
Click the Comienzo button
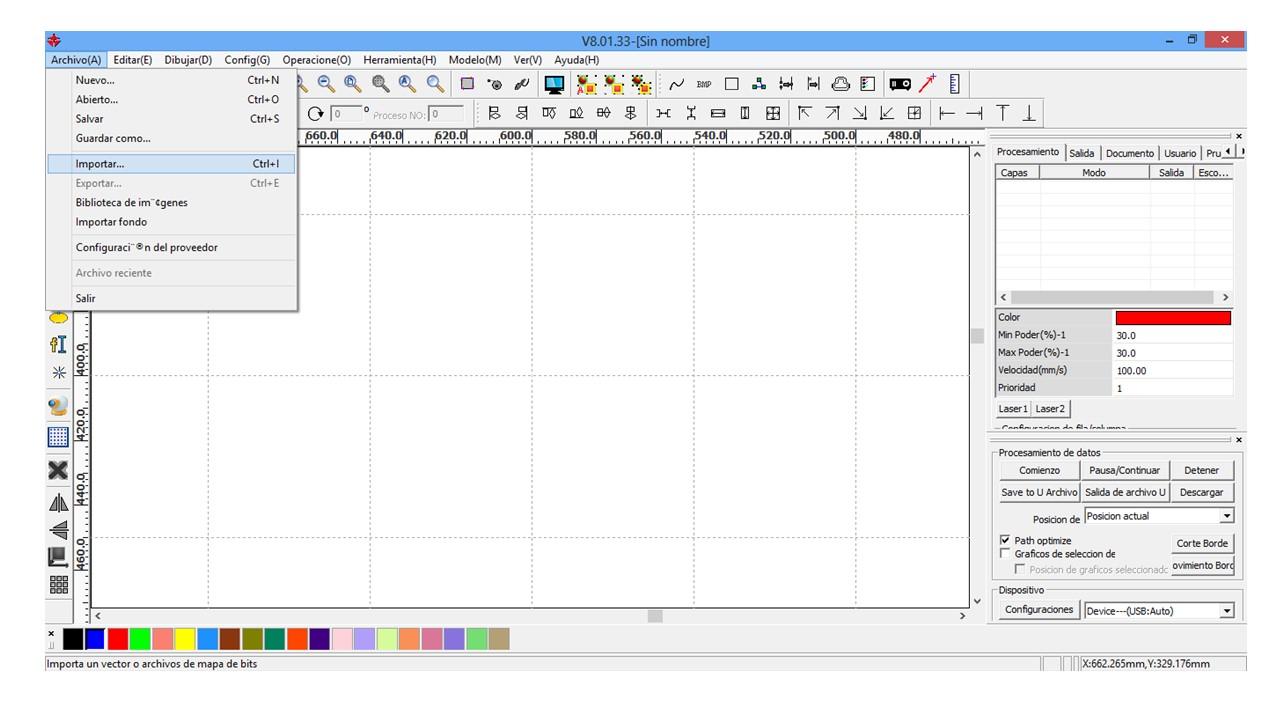point(1039,470)
